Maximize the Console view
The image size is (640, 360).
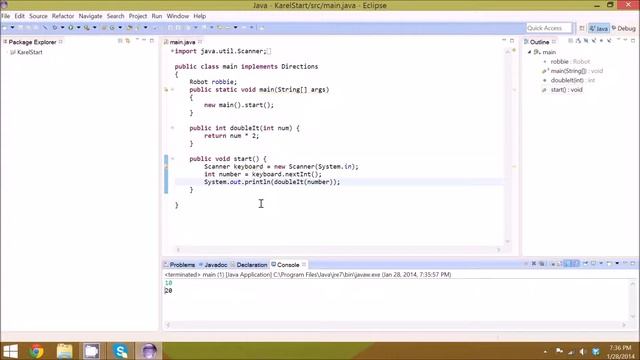pyautogui.click(x=633, y=263)
